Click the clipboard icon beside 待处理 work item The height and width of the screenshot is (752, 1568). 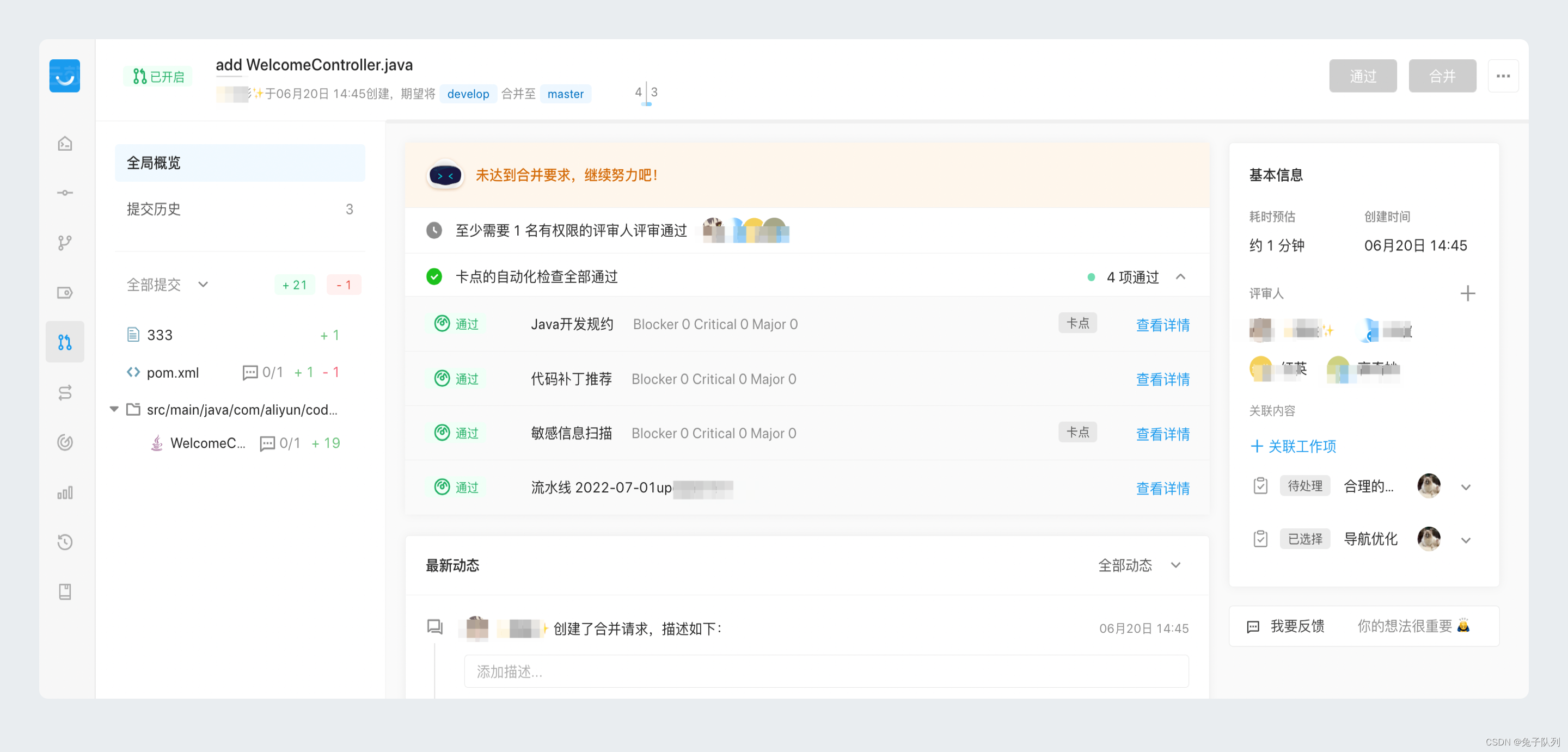[1260, 485]
